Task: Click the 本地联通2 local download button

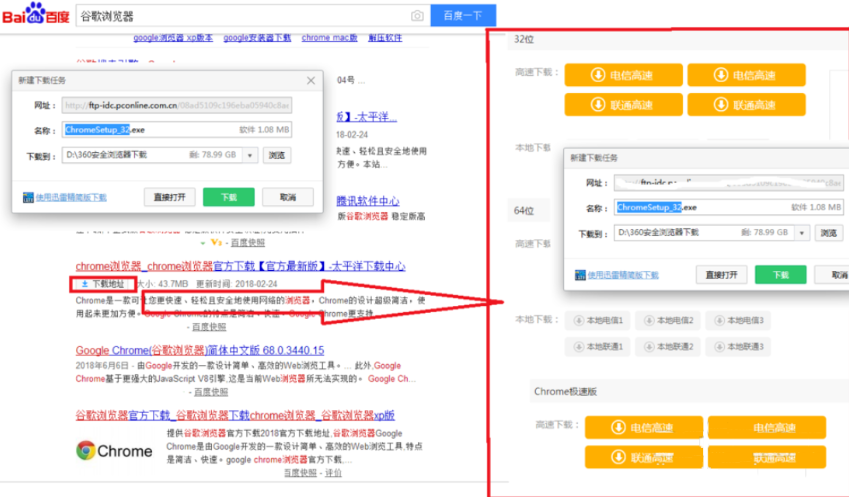Action: click(x=669, y=347)
